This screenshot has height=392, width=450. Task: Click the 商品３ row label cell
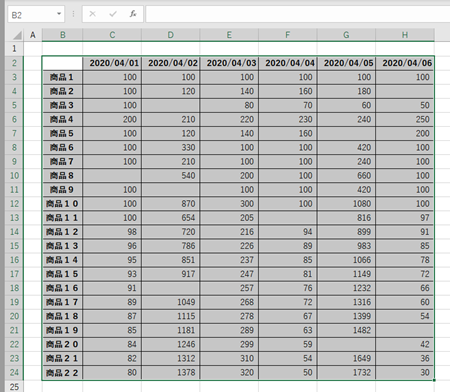62,105
